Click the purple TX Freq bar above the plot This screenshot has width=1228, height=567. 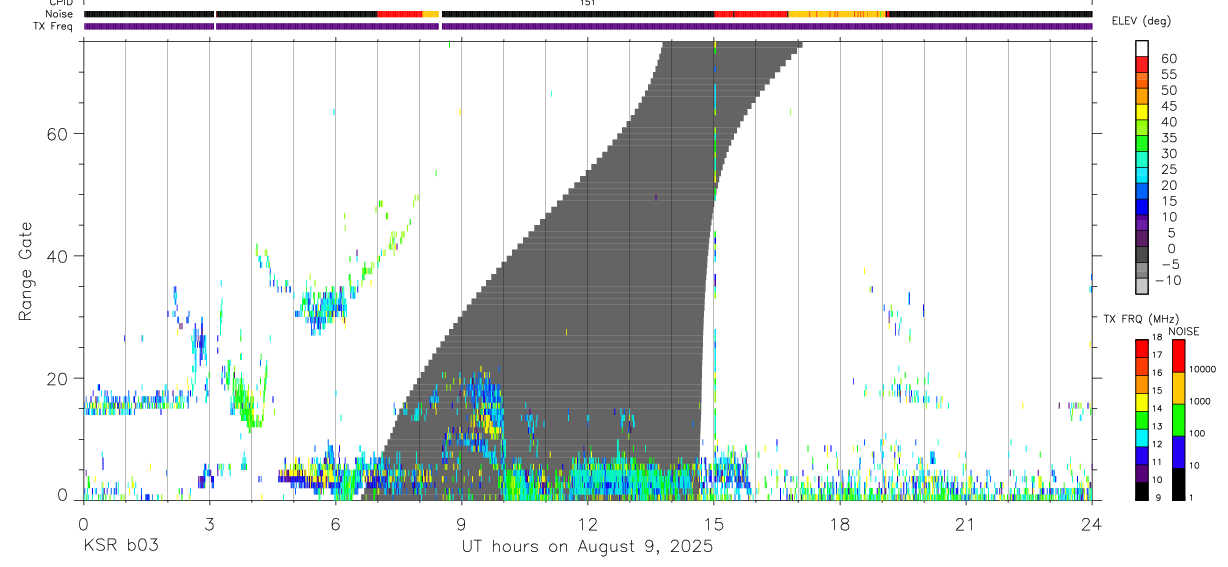coord(588,26)
